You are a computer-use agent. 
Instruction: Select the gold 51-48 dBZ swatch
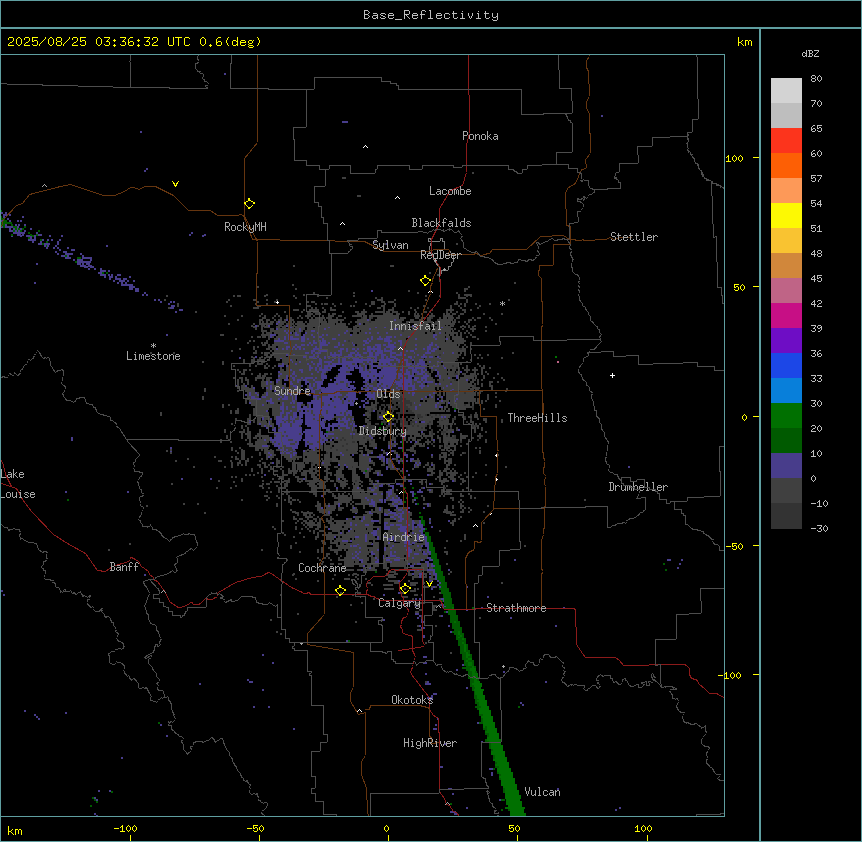(786, 241)
